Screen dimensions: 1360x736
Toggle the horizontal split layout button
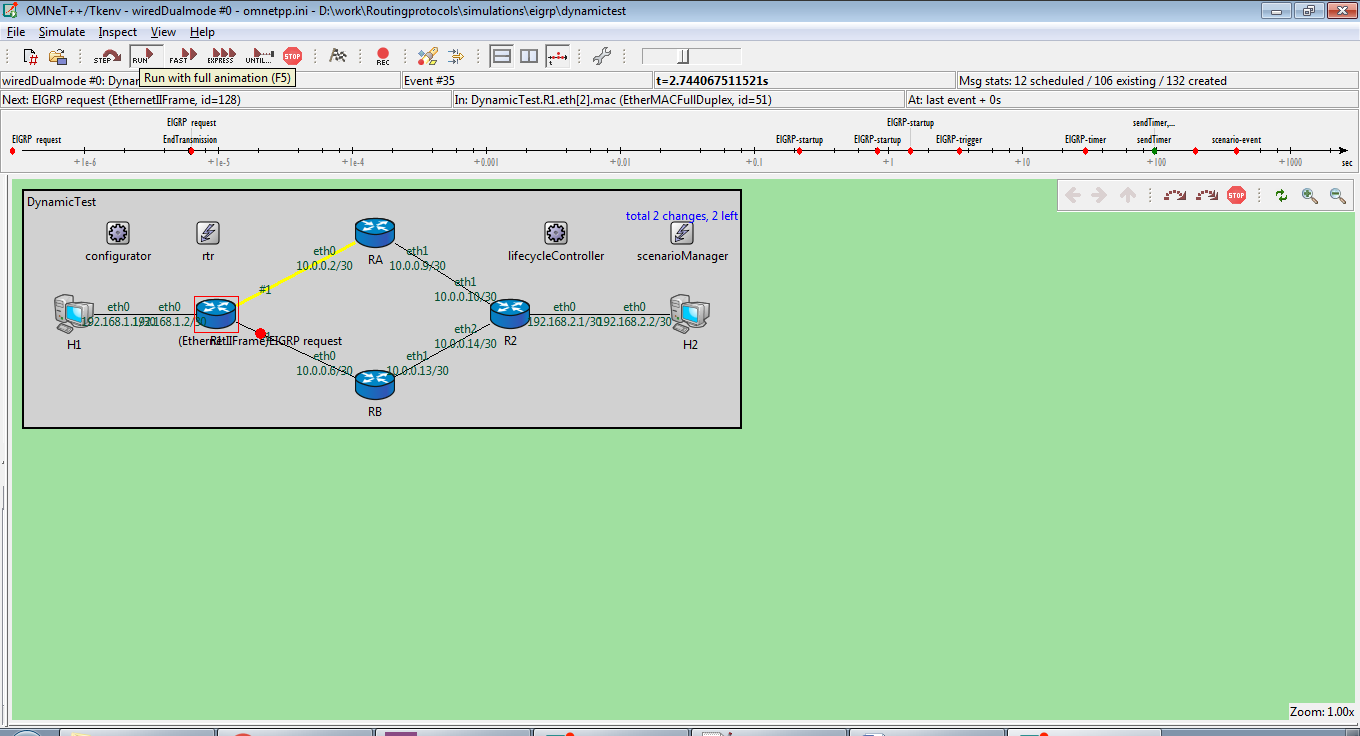point(502,56)
